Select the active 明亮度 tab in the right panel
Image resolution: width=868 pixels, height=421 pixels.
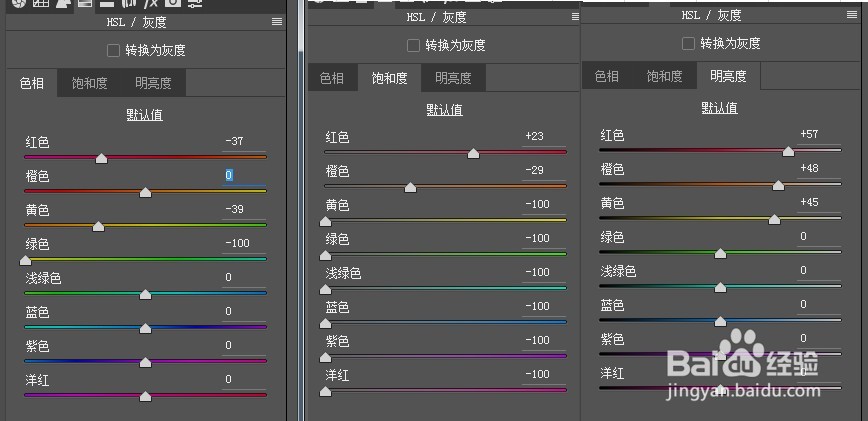click(728, 76)
